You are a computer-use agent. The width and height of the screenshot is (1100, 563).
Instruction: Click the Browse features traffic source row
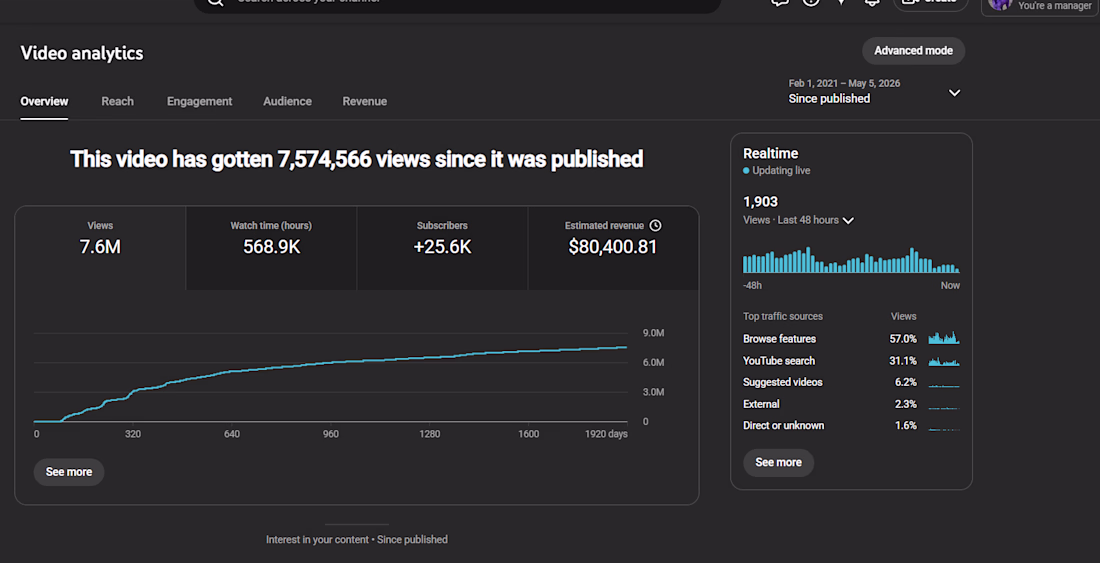851,339
